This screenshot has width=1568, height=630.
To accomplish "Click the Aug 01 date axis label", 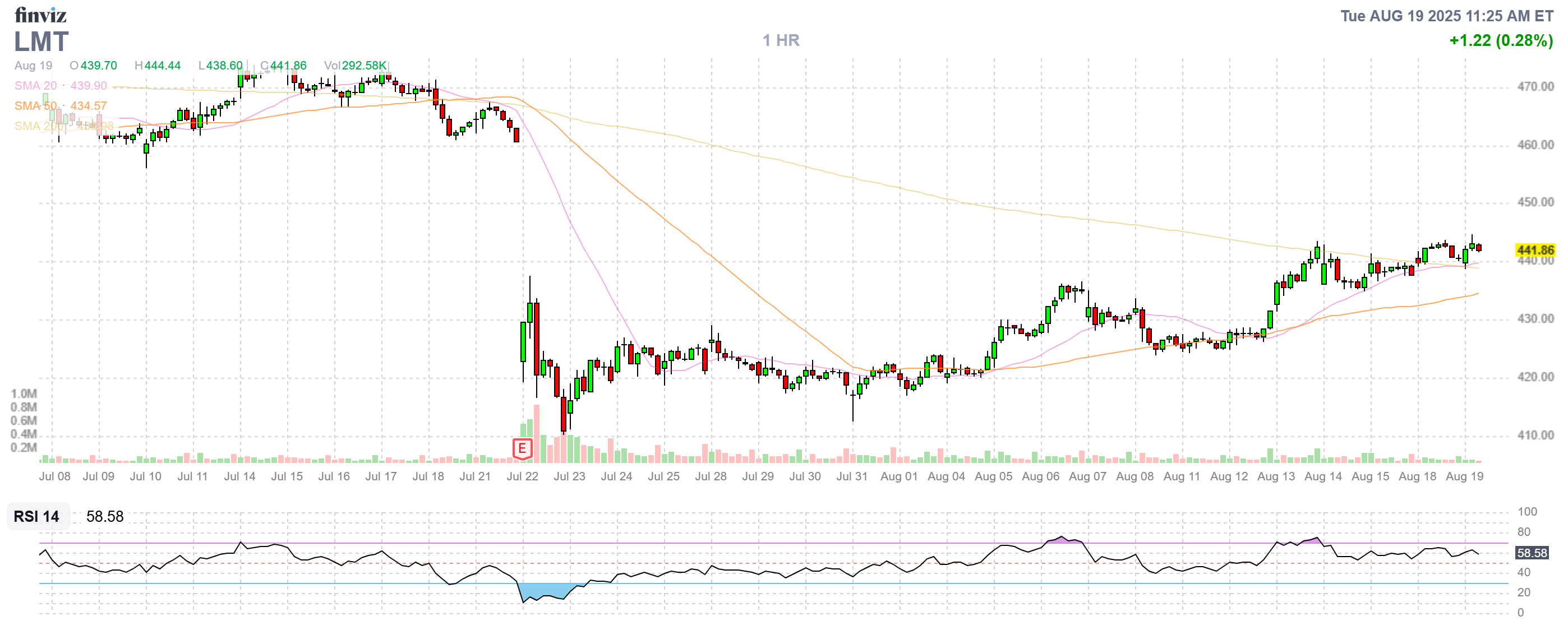I will 898,476.
